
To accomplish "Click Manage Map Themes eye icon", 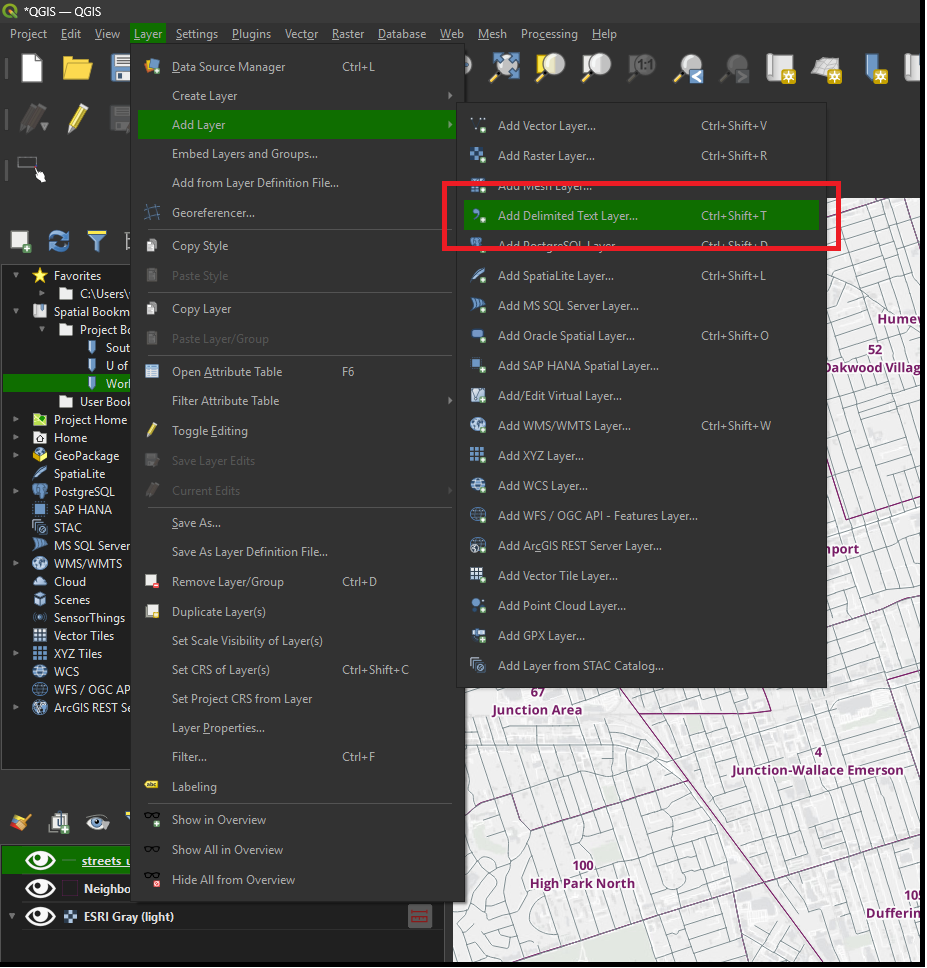I will pos(98,822).
